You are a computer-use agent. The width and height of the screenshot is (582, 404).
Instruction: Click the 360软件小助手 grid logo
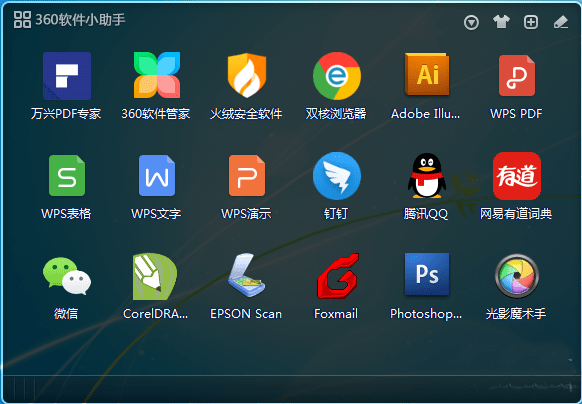point(22,20)
